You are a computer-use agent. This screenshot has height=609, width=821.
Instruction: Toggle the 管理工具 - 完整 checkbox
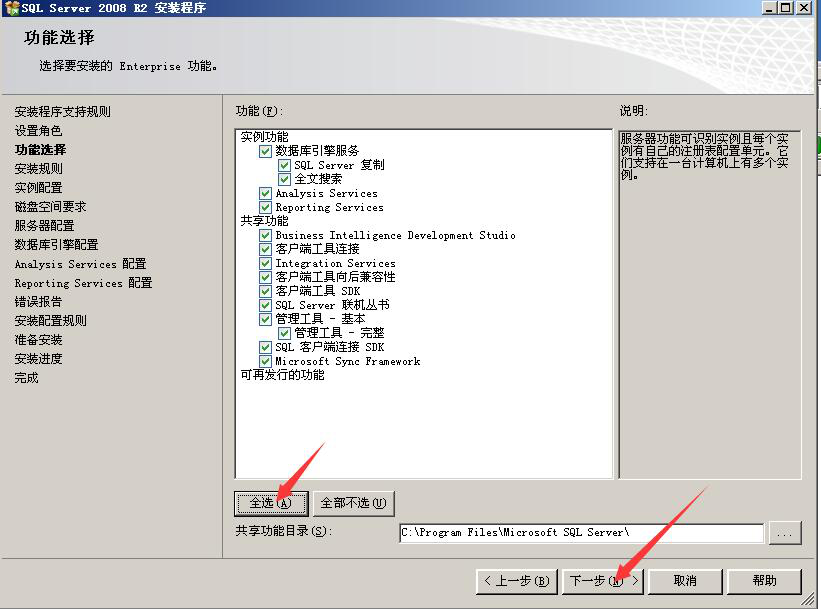(284, 333)
